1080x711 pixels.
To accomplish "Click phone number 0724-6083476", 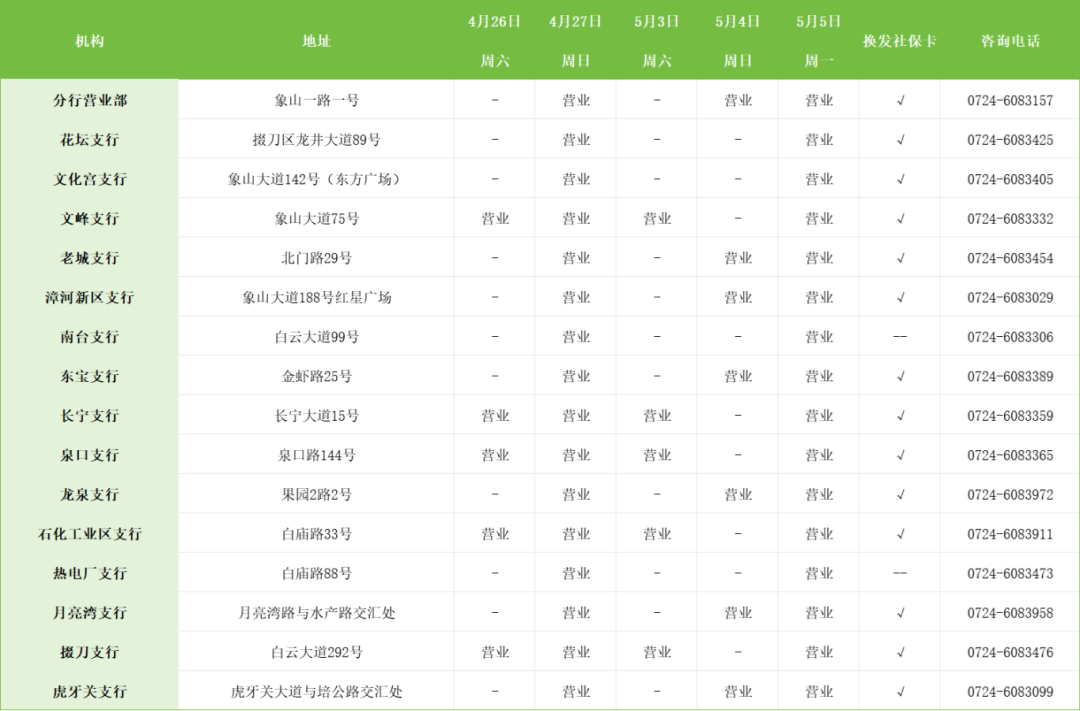I will [x=1010, y=652].
